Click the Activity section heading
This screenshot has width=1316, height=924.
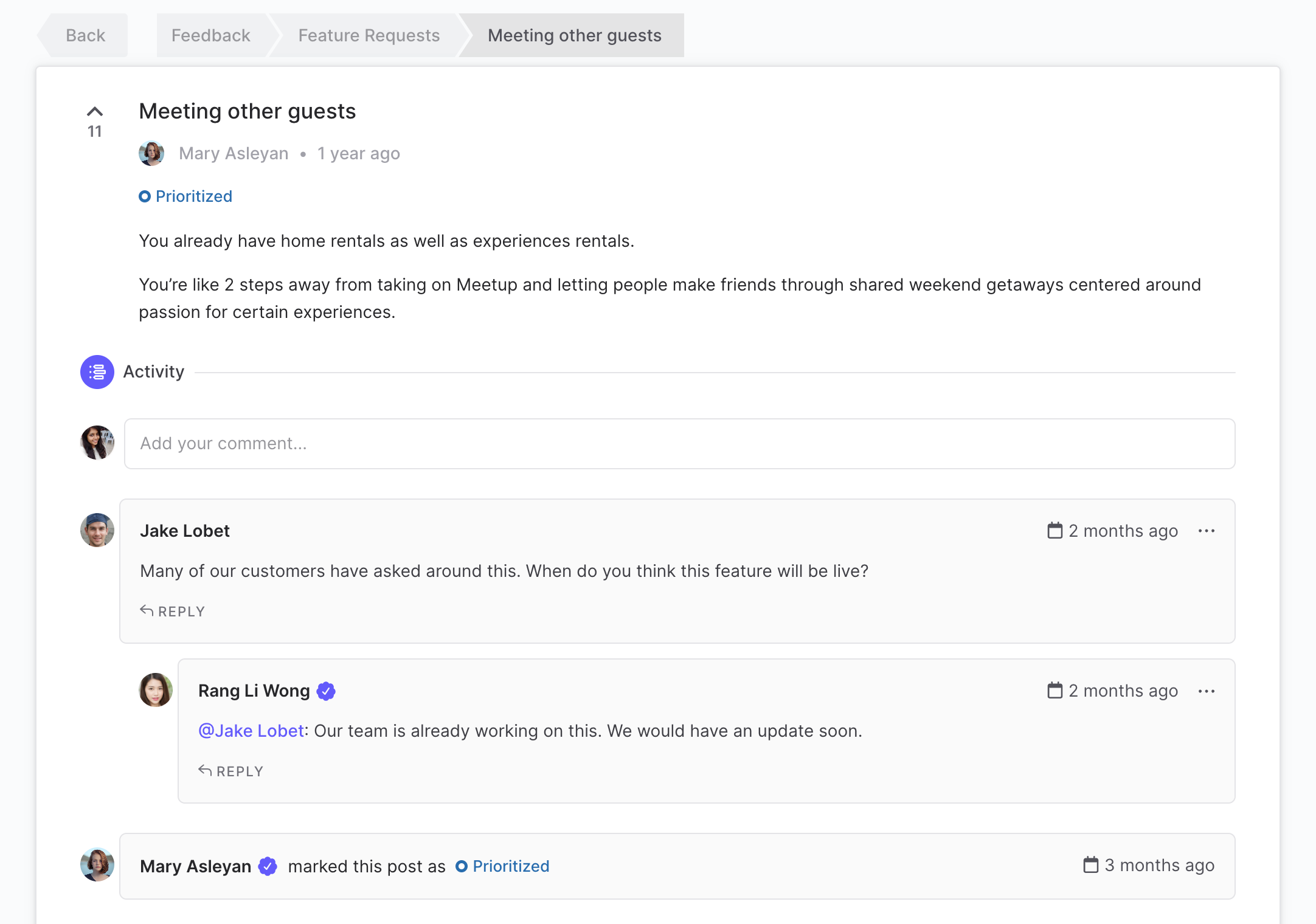tap(154, 371)
